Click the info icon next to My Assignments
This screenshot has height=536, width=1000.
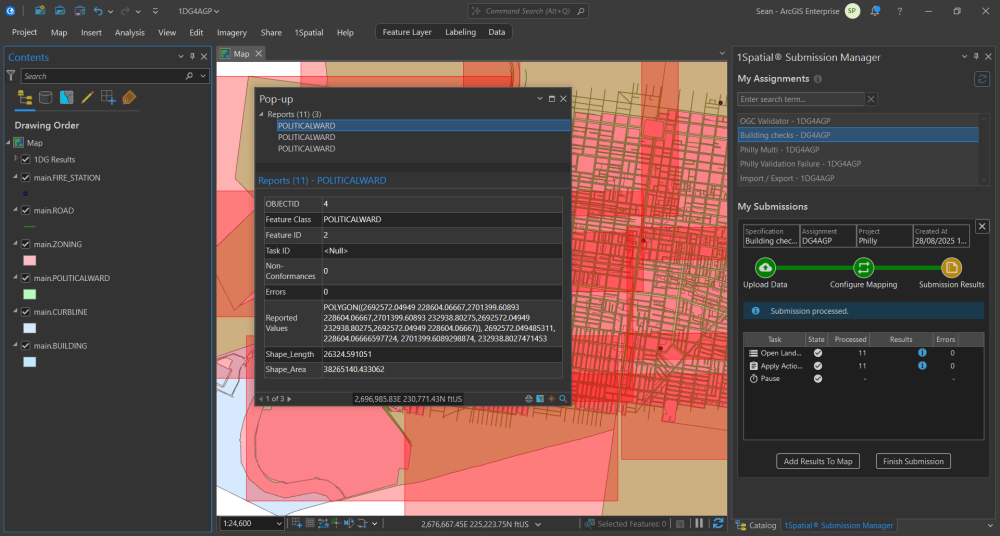[818, 79]
